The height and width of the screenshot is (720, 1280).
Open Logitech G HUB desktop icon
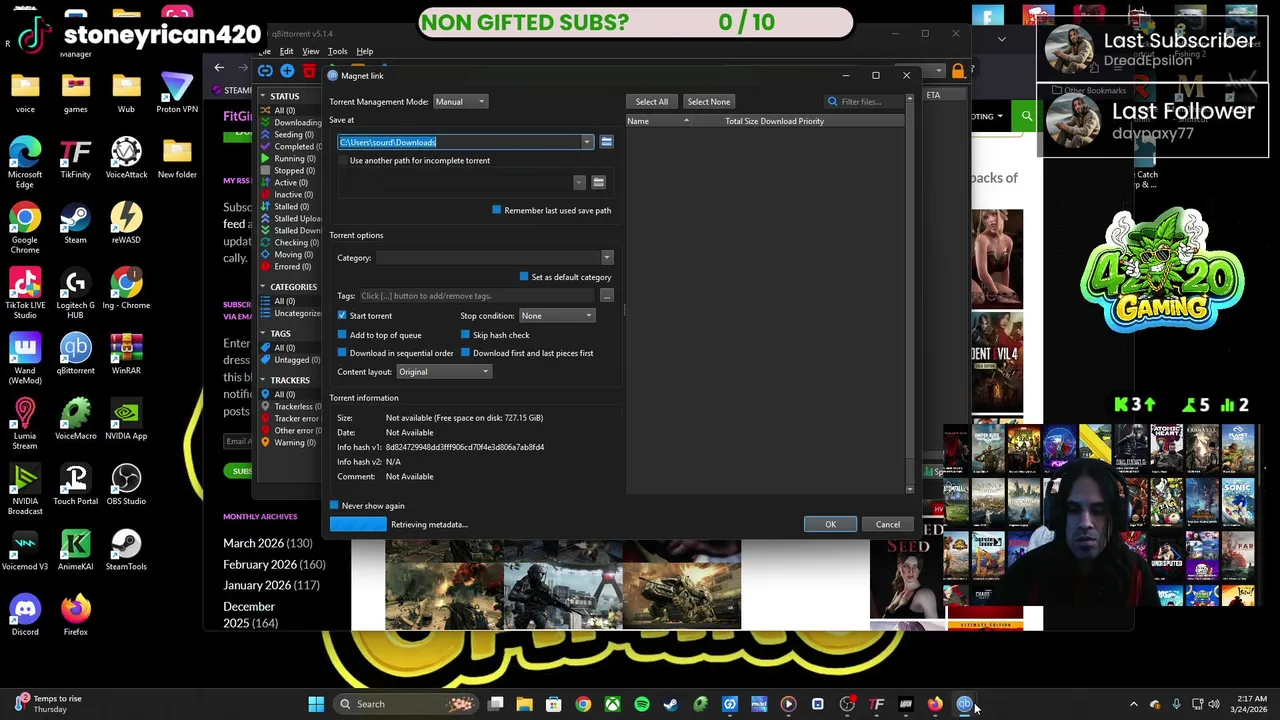[x=75, y=294]
